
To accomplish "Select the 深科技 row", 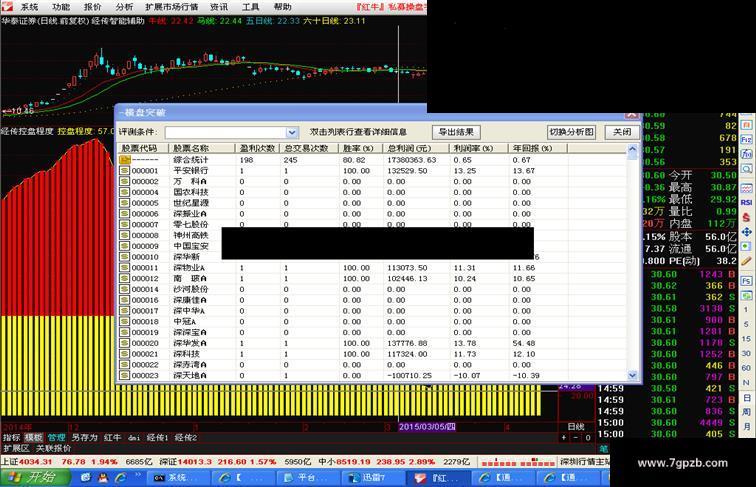I will pos(372,354).
